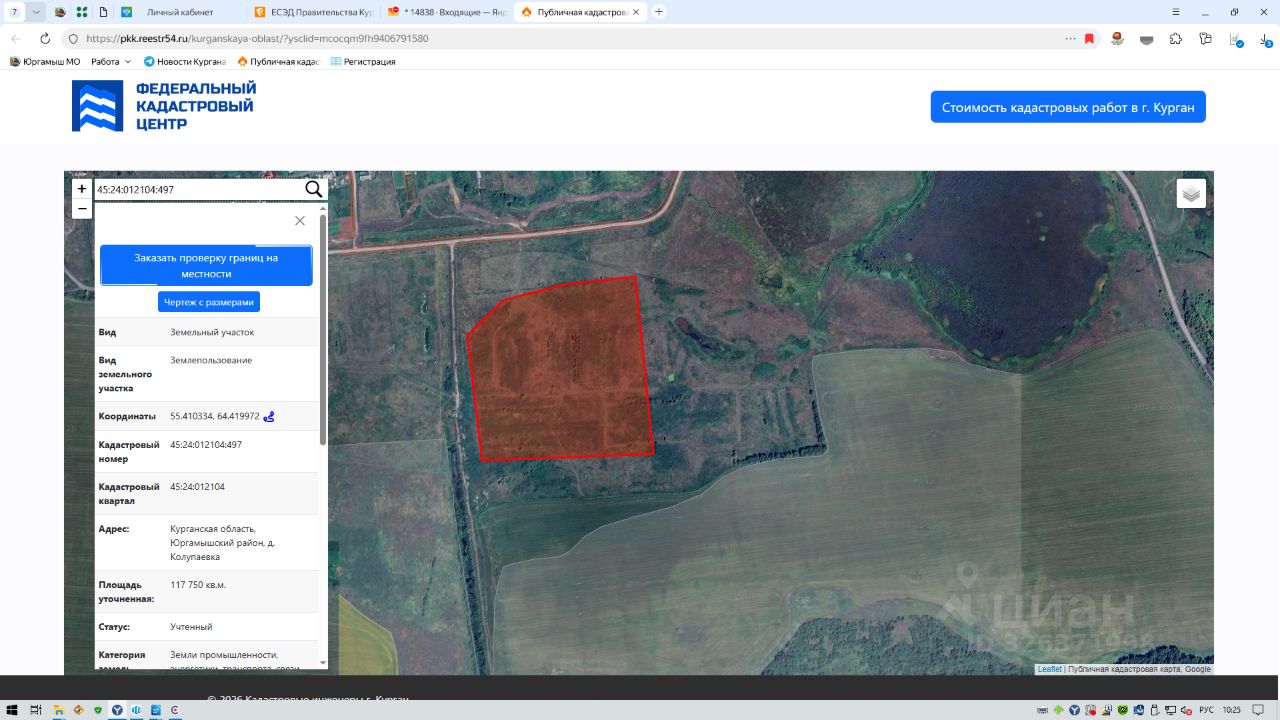Close the parcel info panel
Viewport: 1280px width, 720px height.
click(299, 221)
